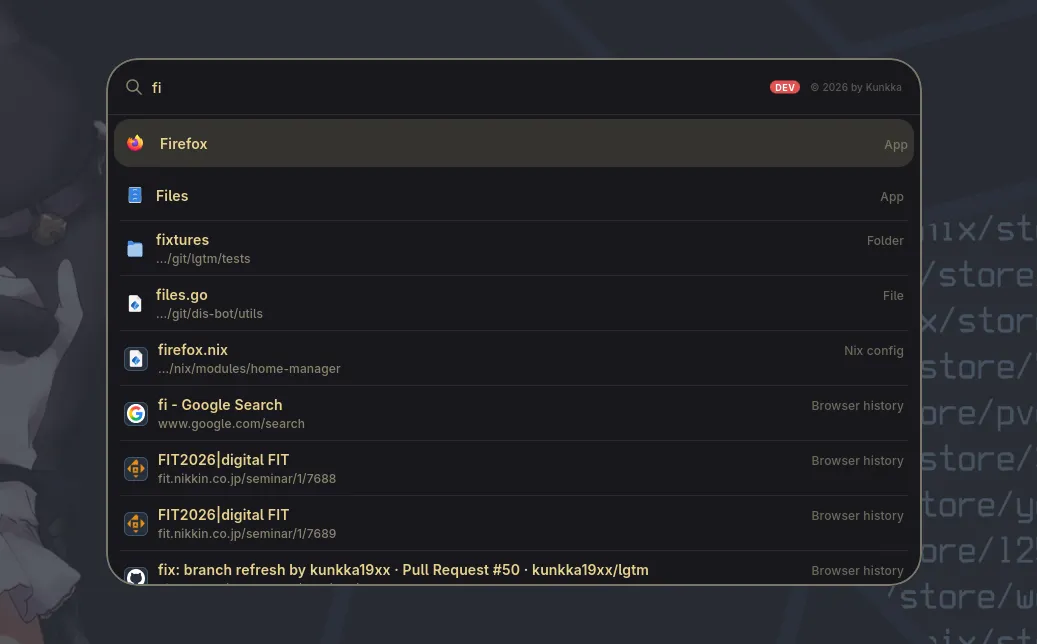Click the Nix config type label
This screenshot has width=1037, height=644.
(x=874, y=350)
